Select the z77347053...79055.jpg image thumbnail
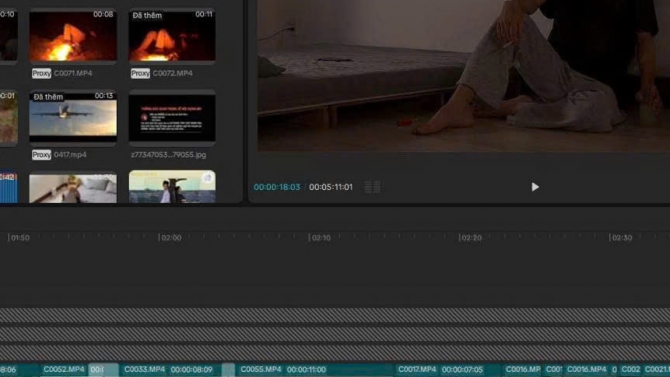The height and width of the screenshot is (377, 670). coord(172,117)
